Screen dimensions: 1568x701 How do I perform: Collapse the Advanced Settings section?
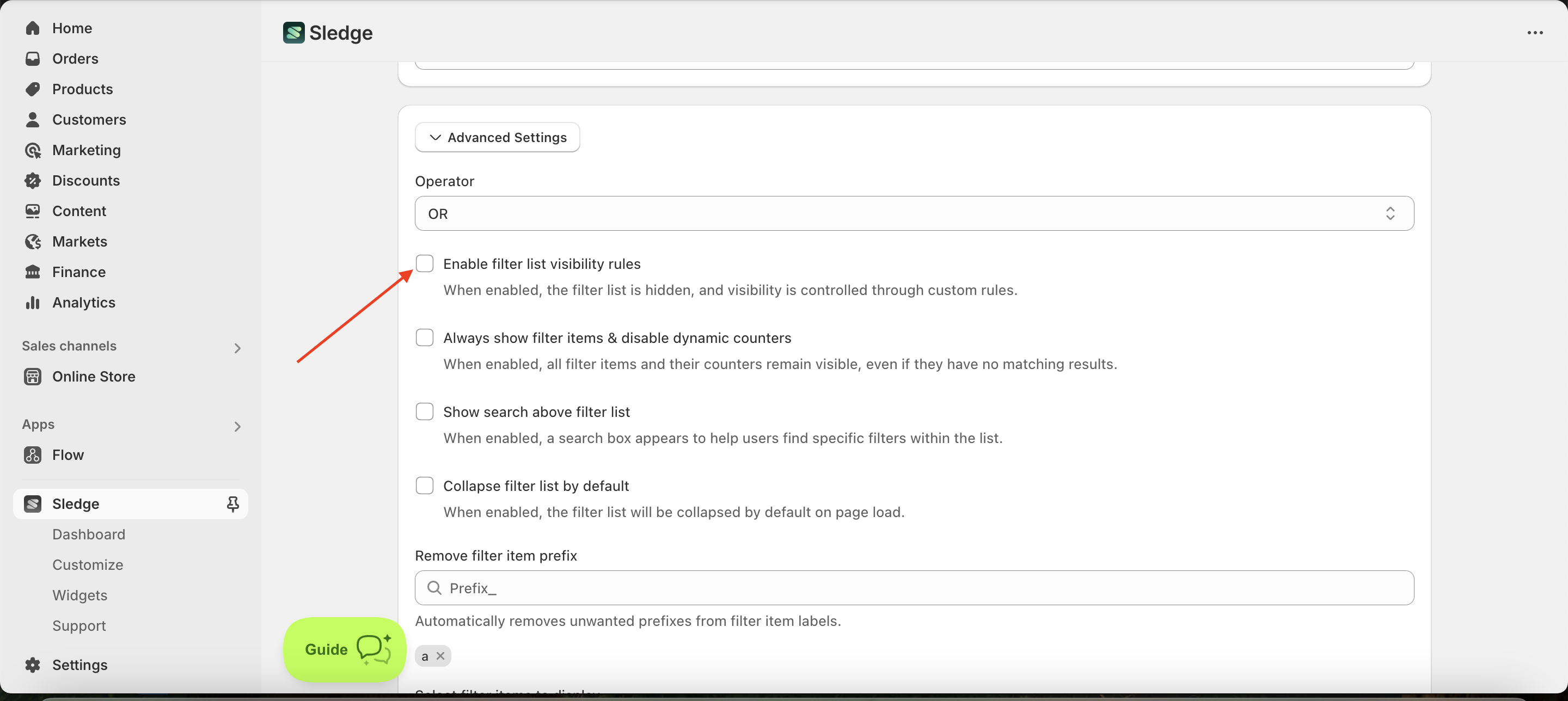point(497,138)
